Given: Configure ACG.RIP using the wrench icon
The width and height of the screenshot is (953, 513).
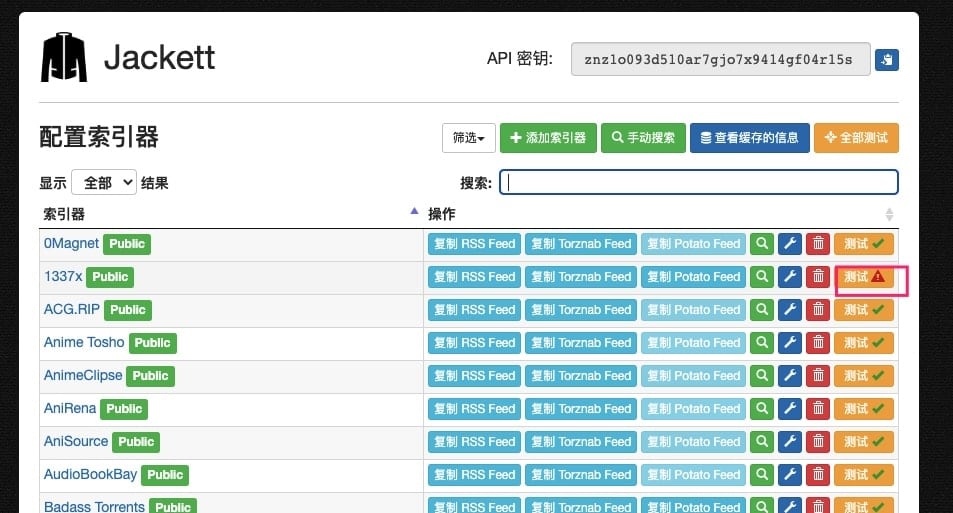Looking at the screenshot, I should (x=790, y=309).
